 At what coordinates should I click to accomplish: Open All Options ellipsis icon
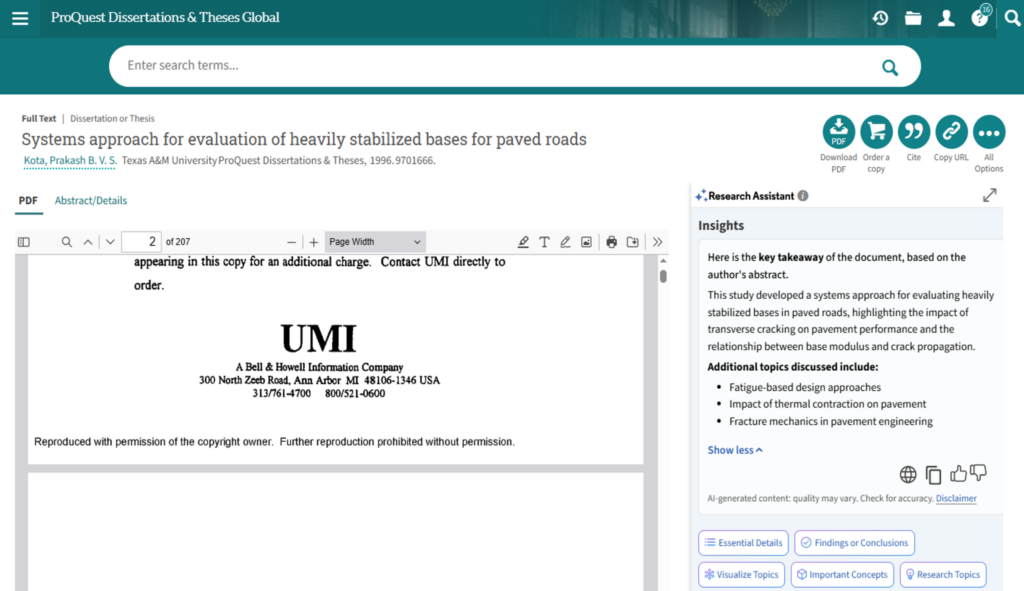989,132
